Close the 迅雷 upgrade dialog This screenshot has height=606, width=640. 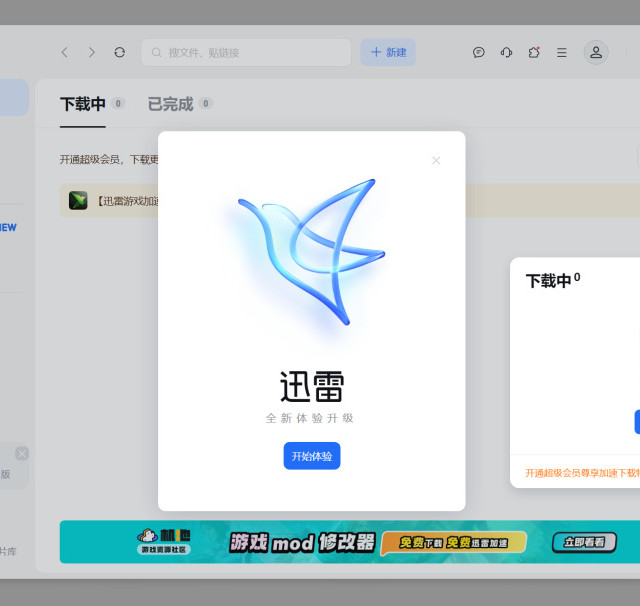coord(436,160)
